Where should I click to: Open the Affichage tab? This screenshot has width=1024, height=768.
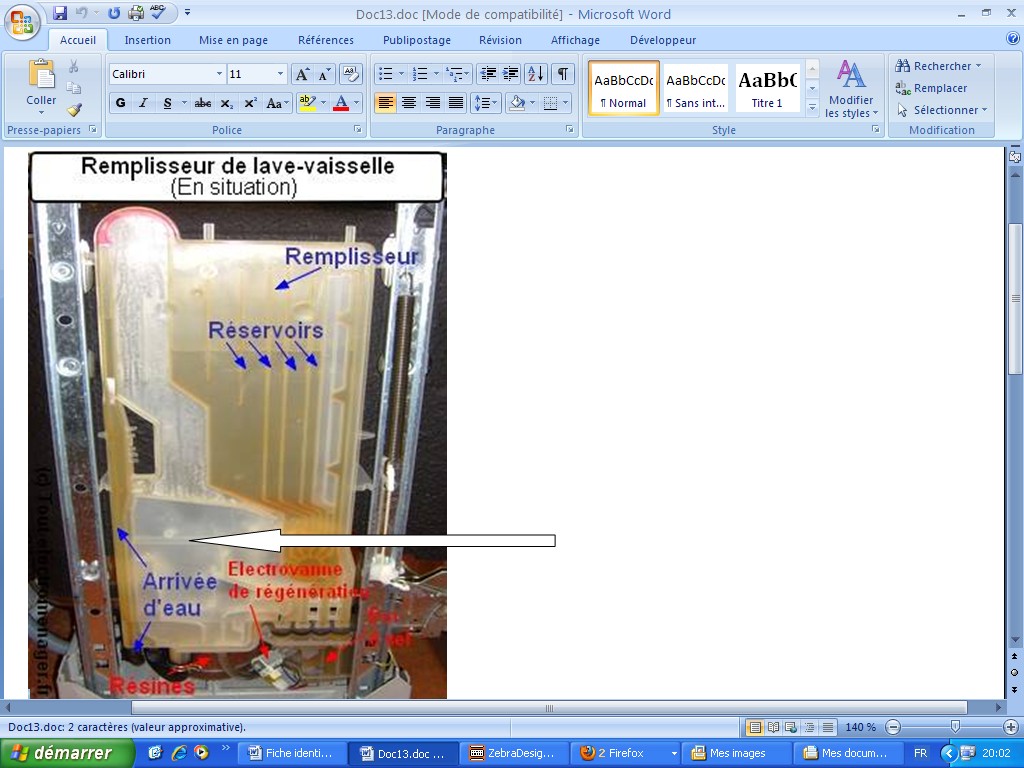tap(575, 40)
